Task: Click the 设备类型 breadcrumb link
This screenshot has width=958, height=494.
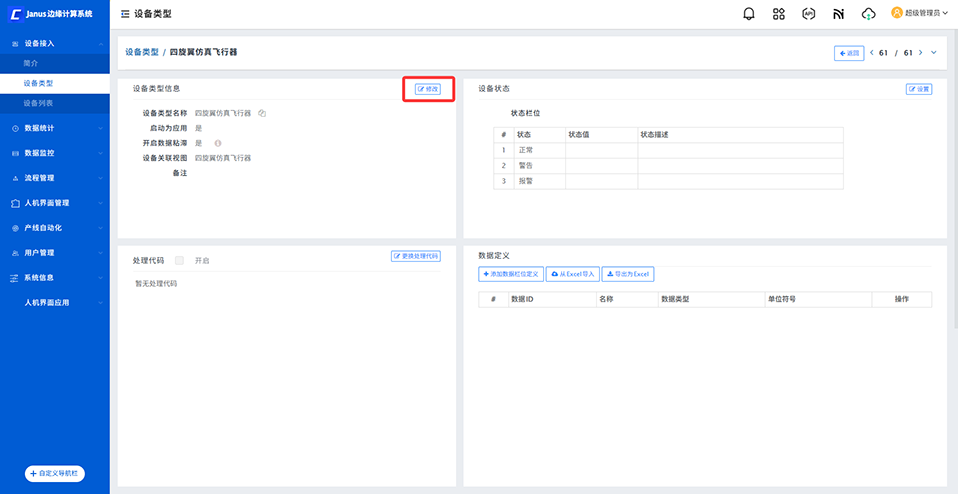Action: click(x=141, y=51)
